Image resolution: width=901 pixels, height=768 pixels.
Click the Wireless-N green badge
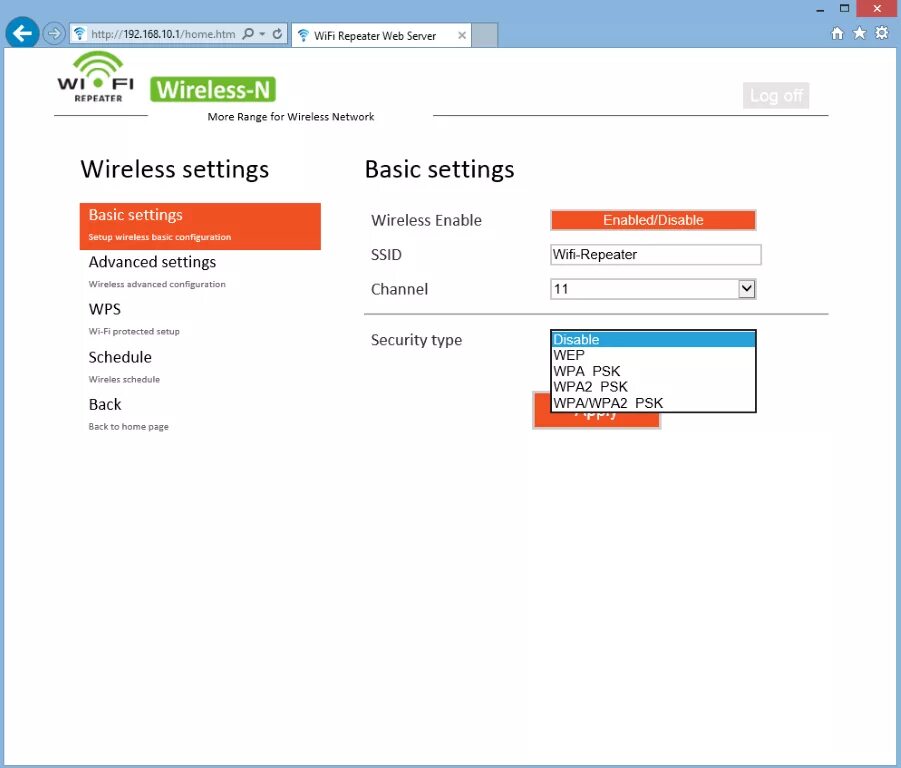coord(213,90)
